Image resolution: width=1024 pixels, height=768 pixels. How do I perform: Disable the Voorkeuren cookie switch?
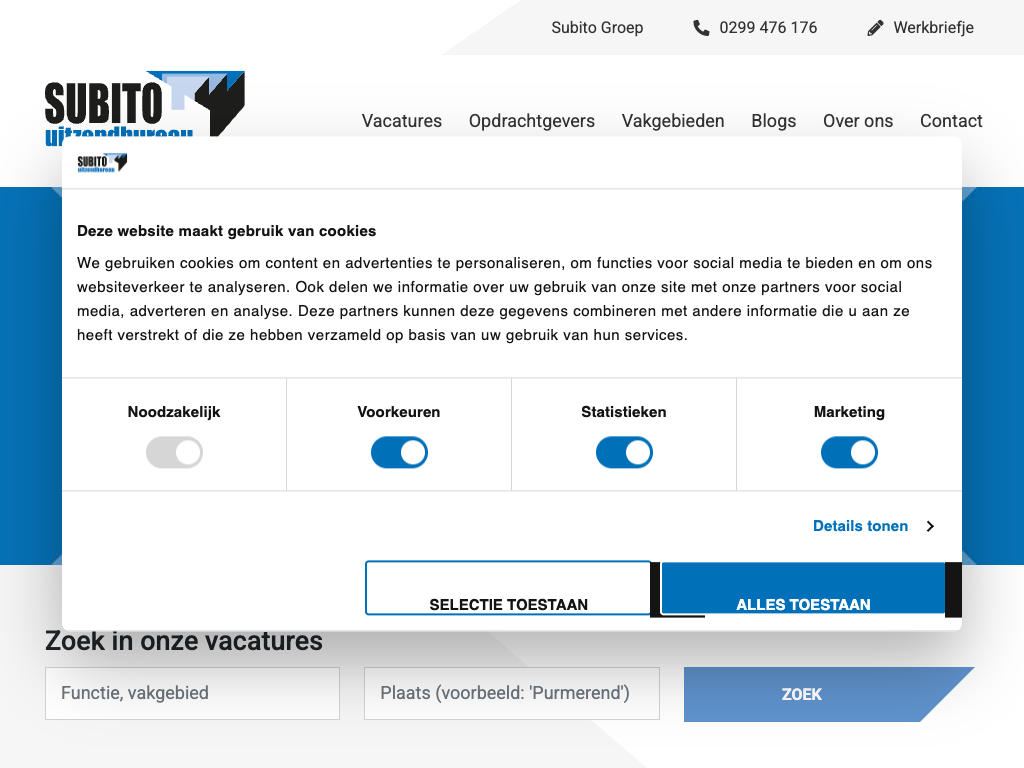tap(399, 453)
